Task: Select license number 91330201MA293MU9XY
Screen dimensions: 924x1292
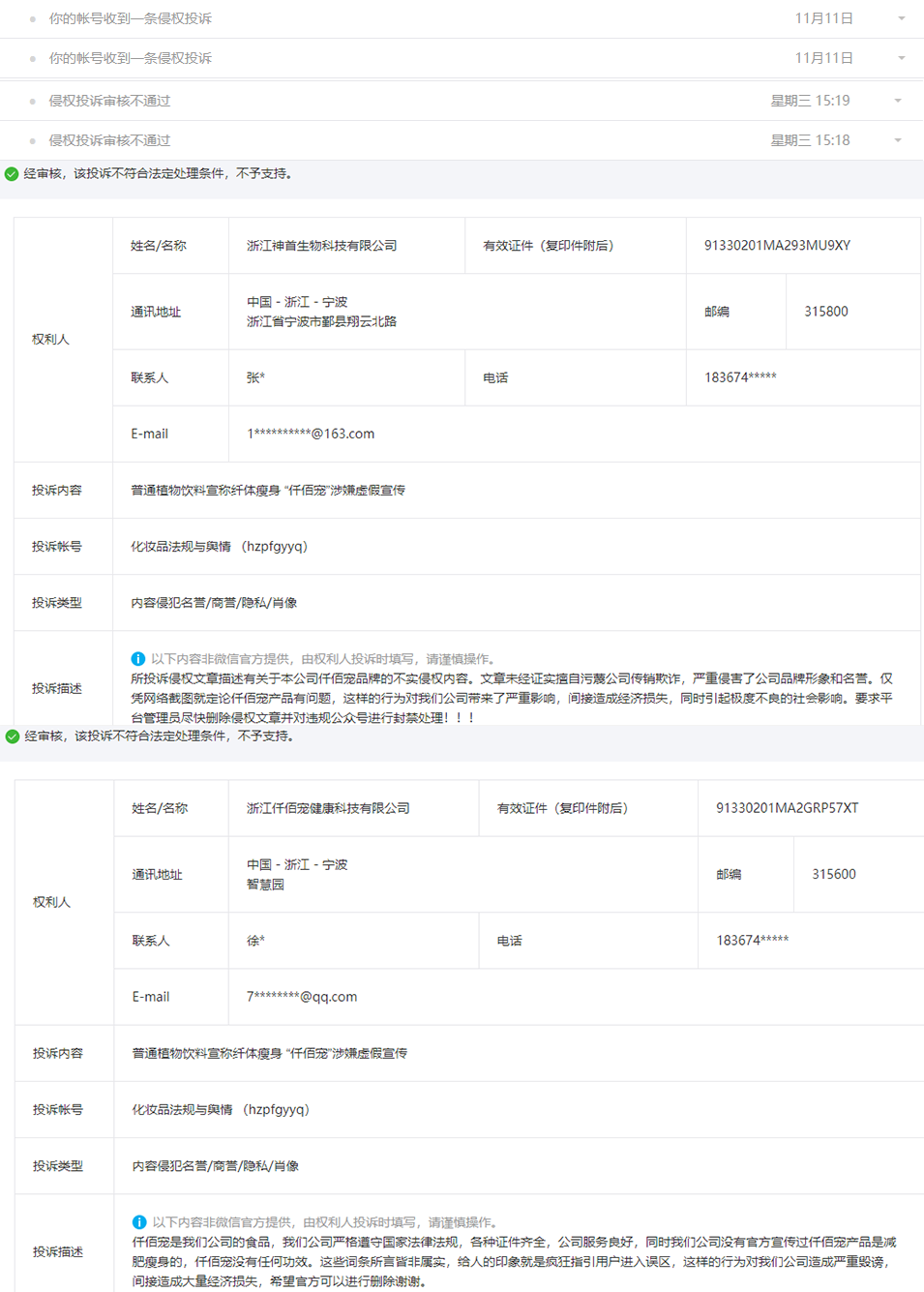Action: point(777,246)
